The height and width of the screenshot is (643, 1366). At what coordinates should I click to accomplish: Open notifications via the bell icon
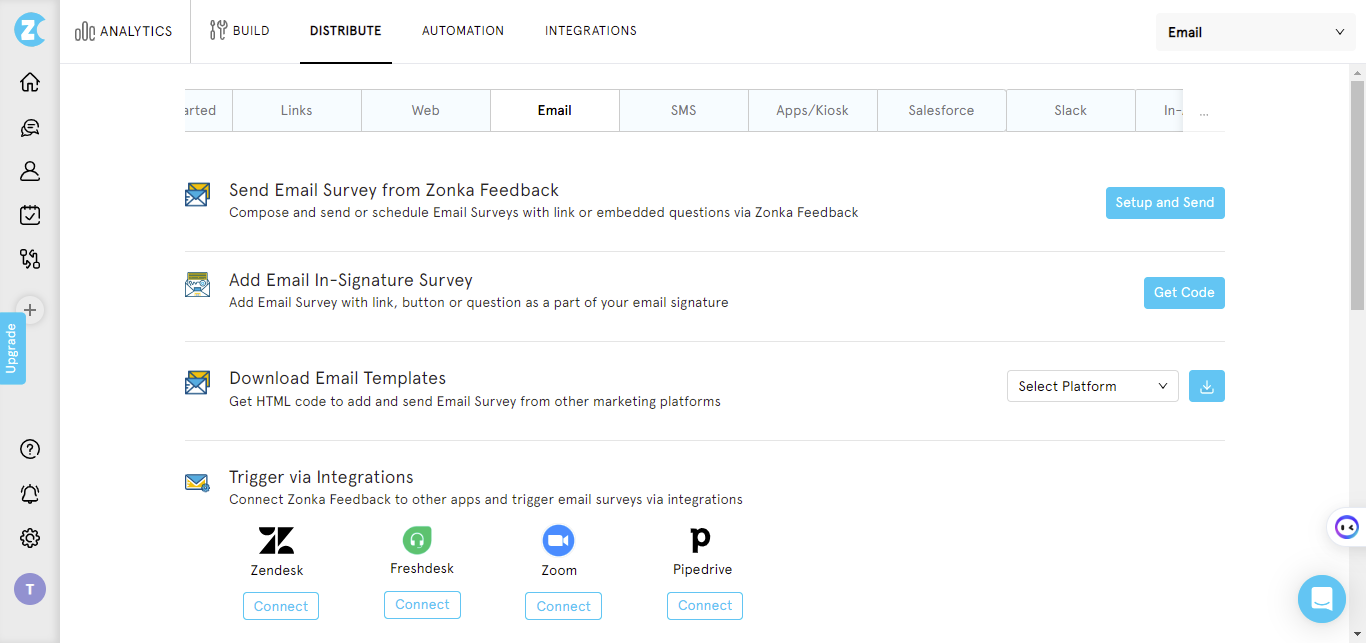tap(29, 494)
